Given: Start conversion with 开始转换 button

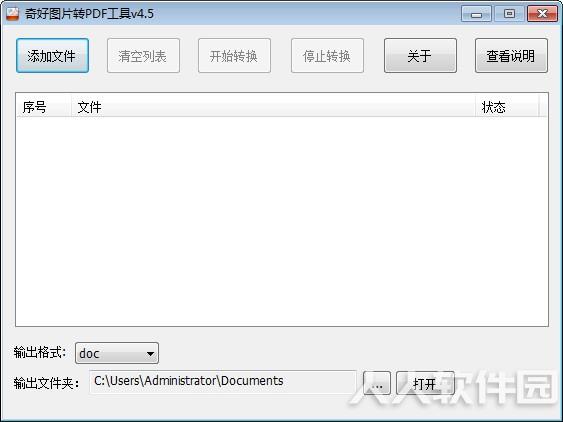Looking at the screenshot, I should click(234, 56).
